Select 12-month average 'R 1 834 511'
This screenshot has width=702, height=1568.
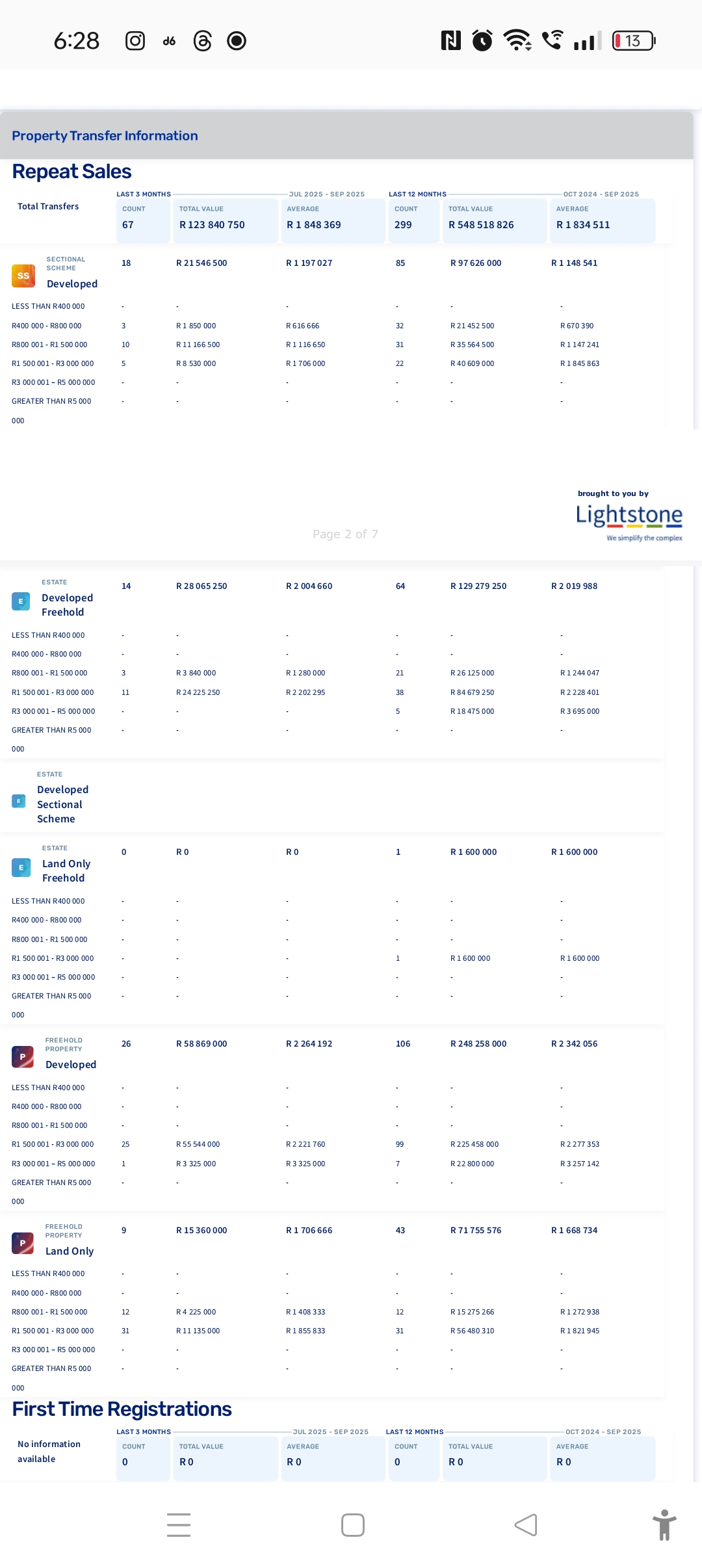583,225
